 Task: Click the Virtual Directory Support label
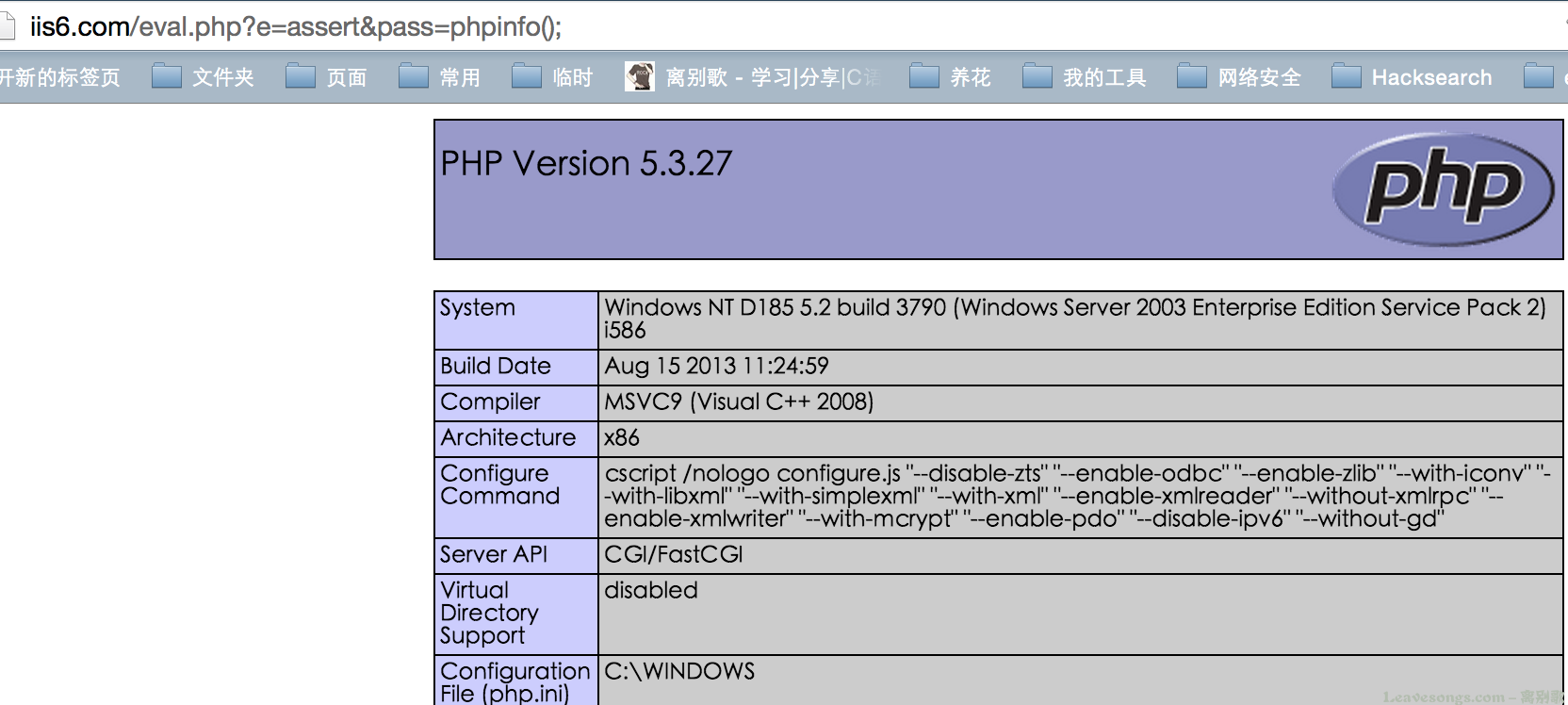click(489, 613)
